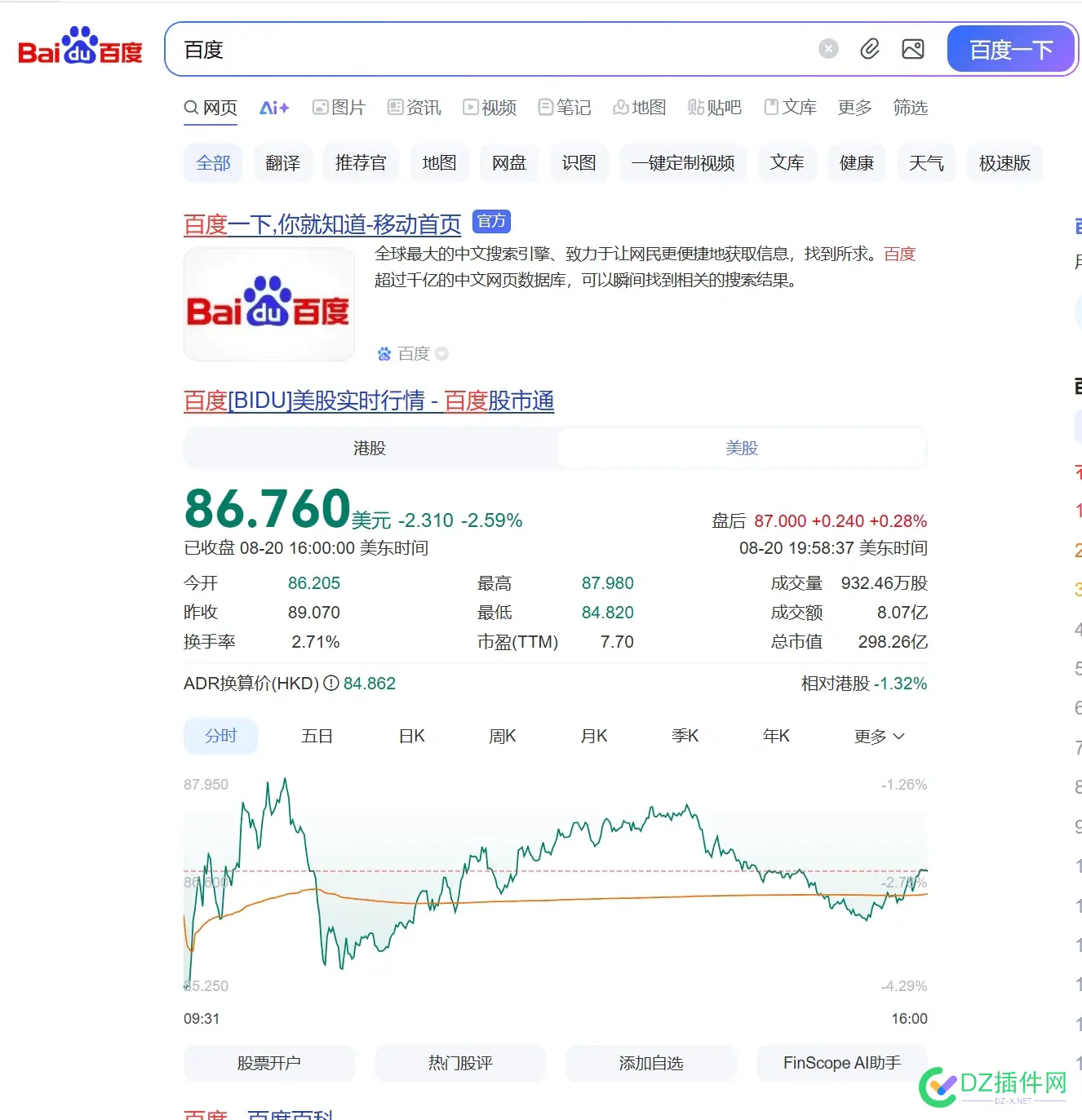Click the 相对港股 -1.32% text

(x=864, y=684)
